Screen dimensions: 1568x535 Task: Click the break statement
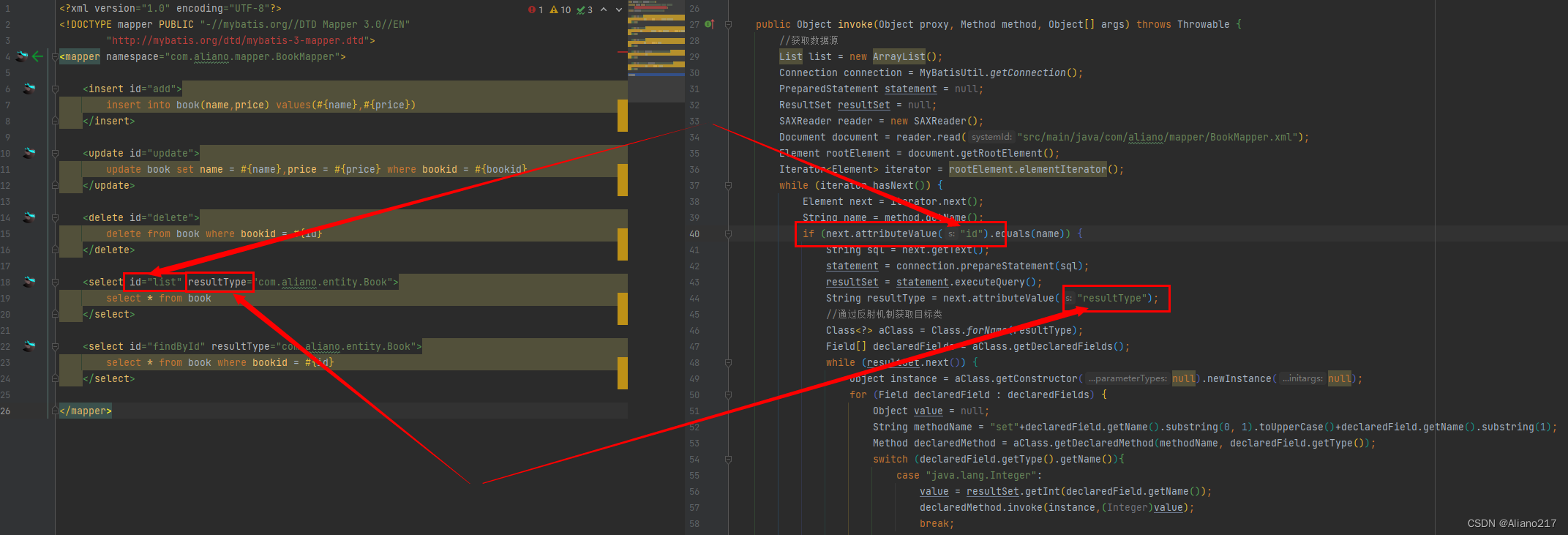tap(937, 523)
